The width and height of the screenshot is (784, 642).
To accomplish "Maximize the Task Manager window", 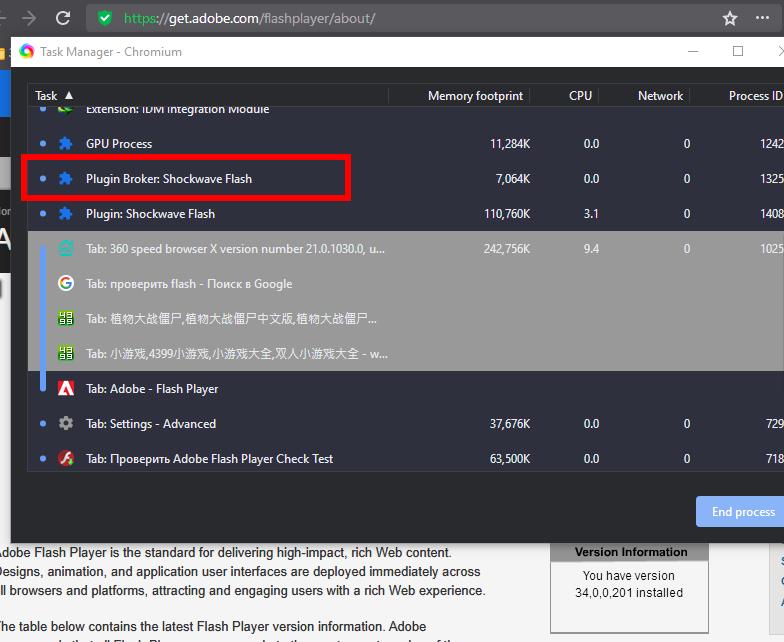I will (738, 52).
